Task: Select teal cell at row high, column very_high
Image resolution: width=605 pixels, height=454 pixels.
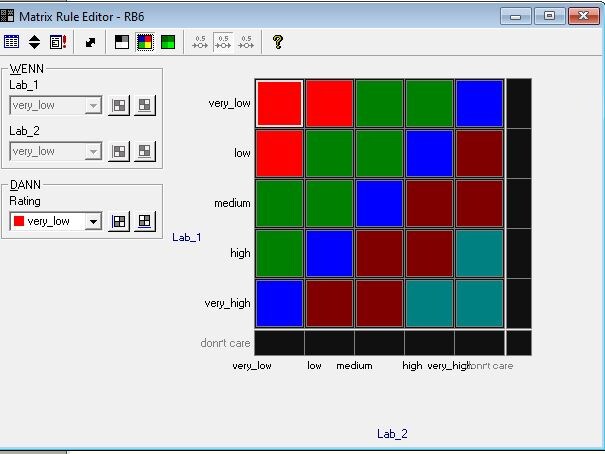Action: pyautogui.click(x=480, y=253)
